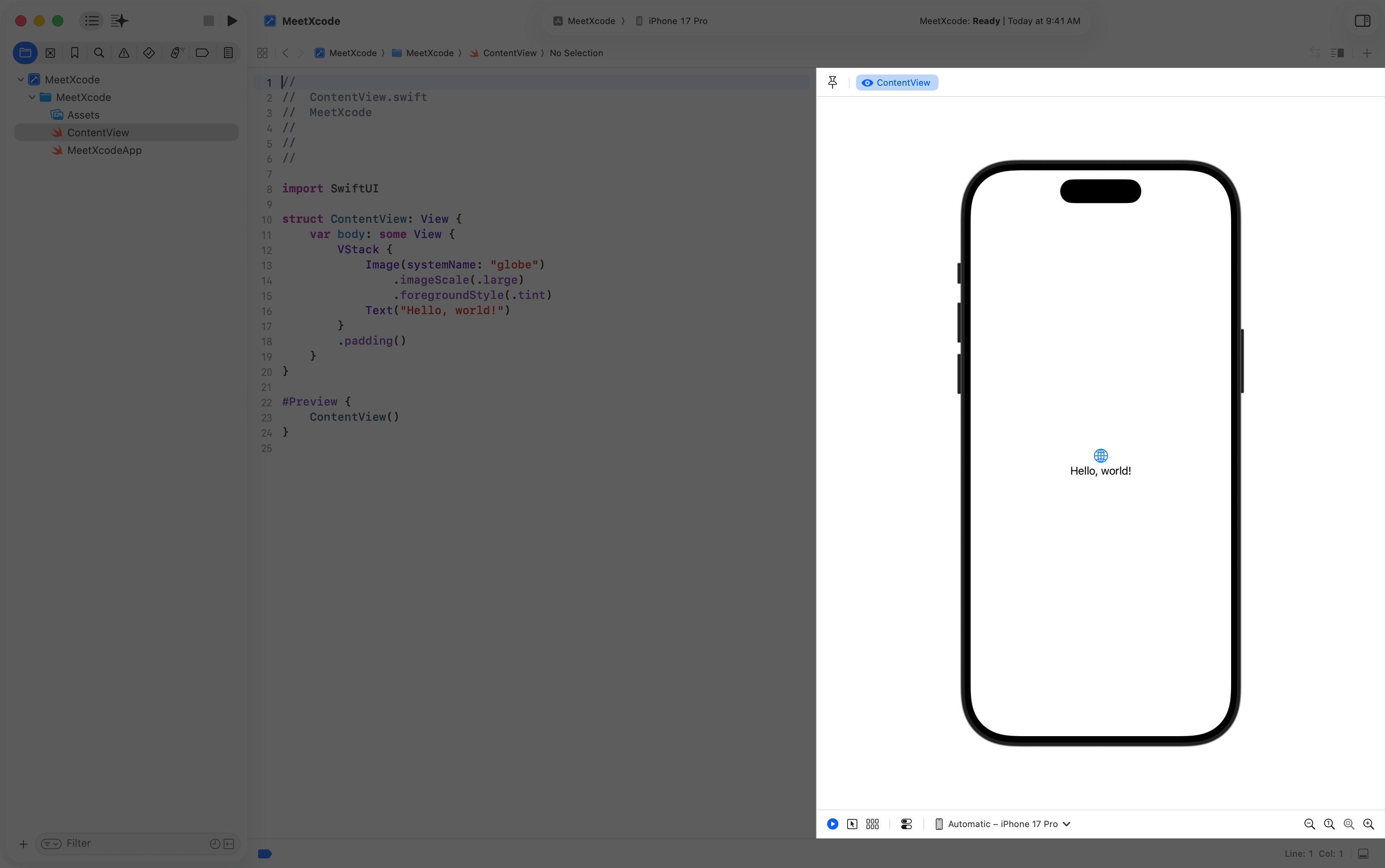This screenshot has width=1385, height=868.
Task: Add a new editor with plus button
Action: click(x=1367, y=53)
